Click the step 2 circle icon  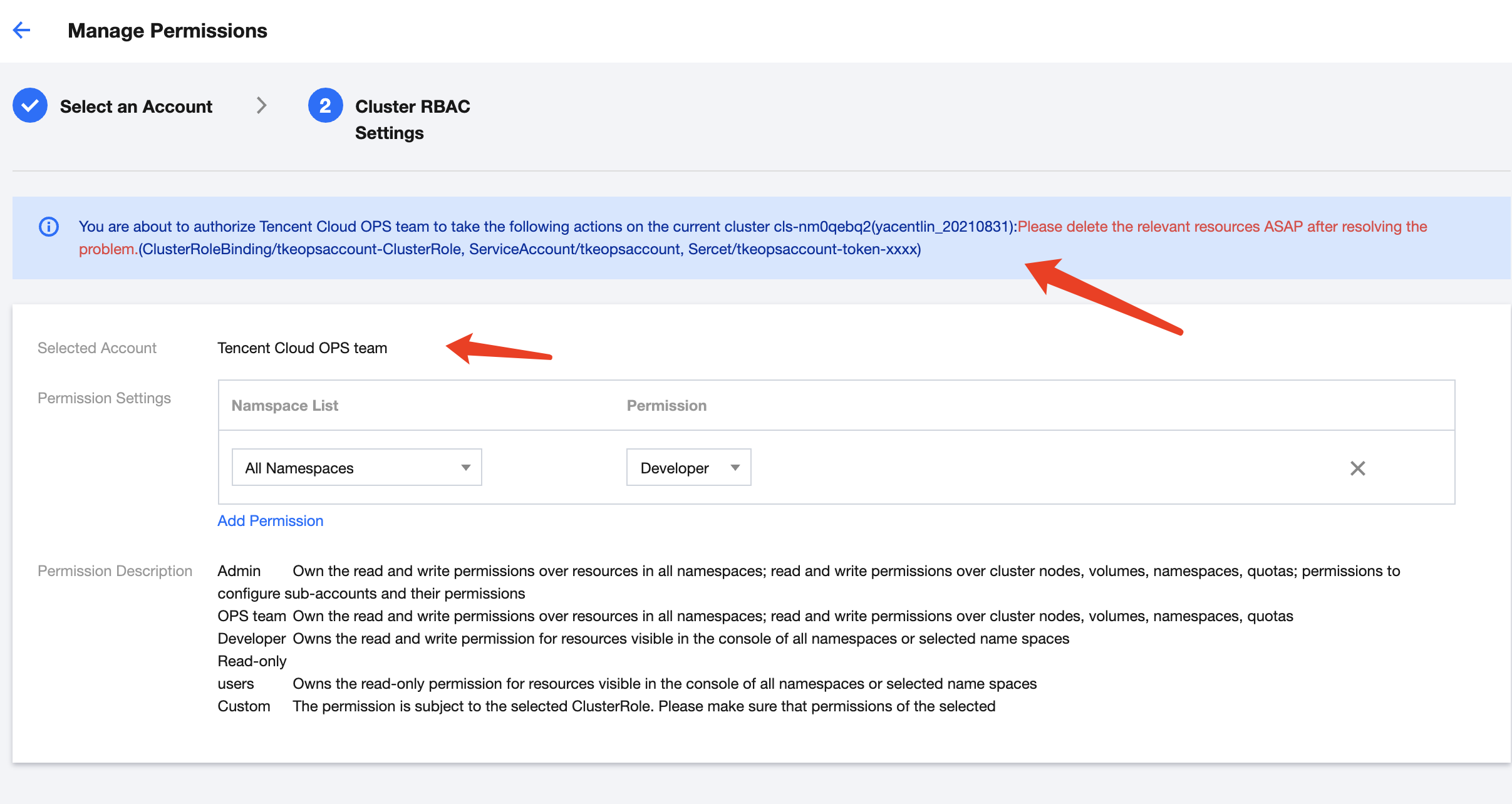pyautogui.click(x=325, y=105)
